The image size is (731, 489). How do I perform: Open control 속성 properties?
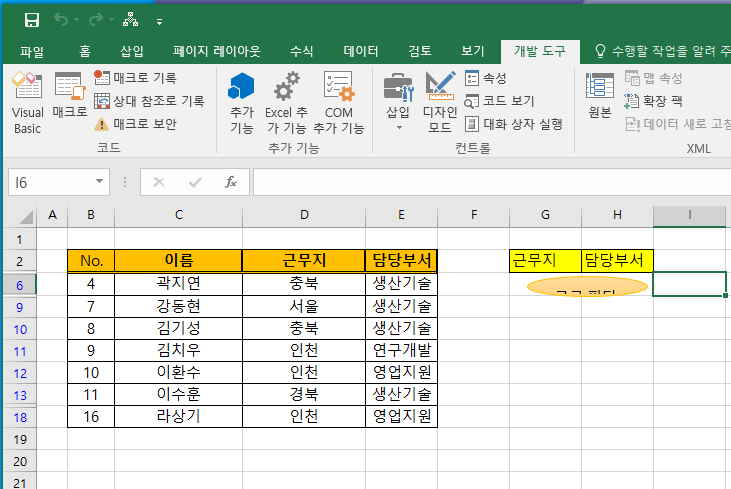[x=486, y=78]
